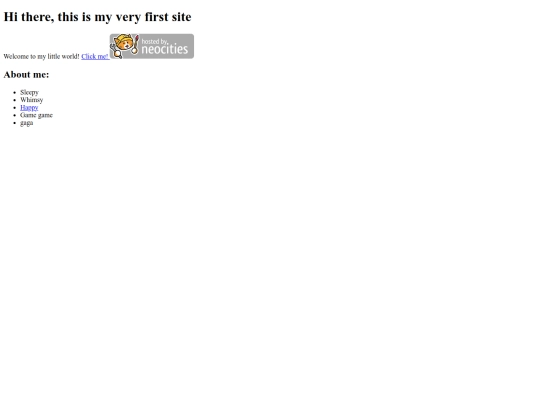The height and width of the screenshot is (405, 540).
Task: Click the "Game game" list item
Action: click(36, 115)
